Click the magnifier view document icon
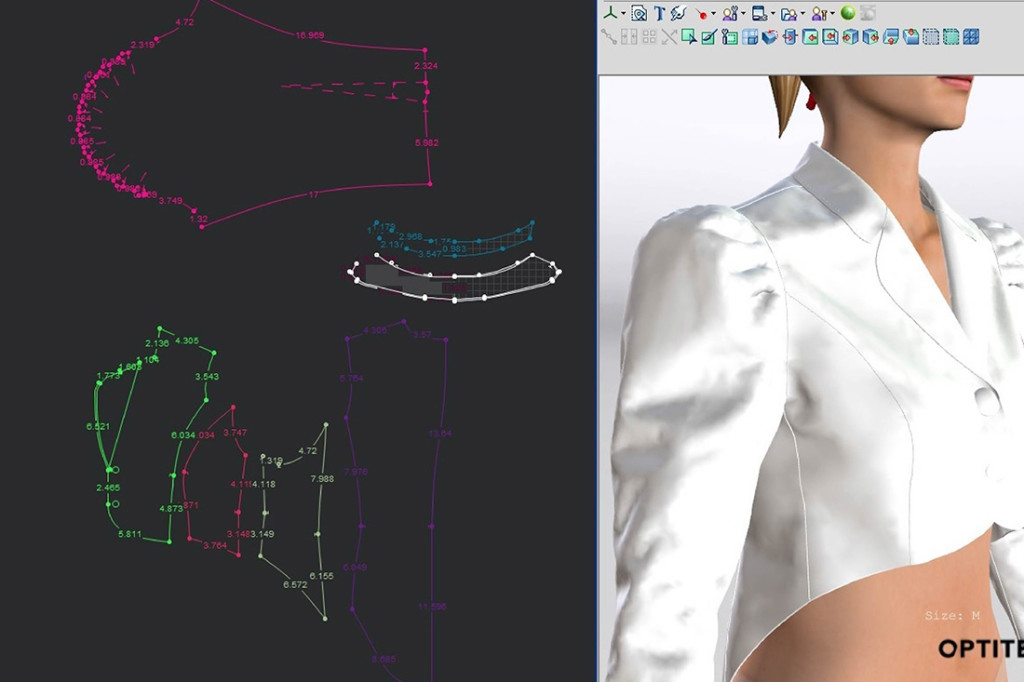The width and height of the screenshot is (1024, 682). tap(639, 14)
